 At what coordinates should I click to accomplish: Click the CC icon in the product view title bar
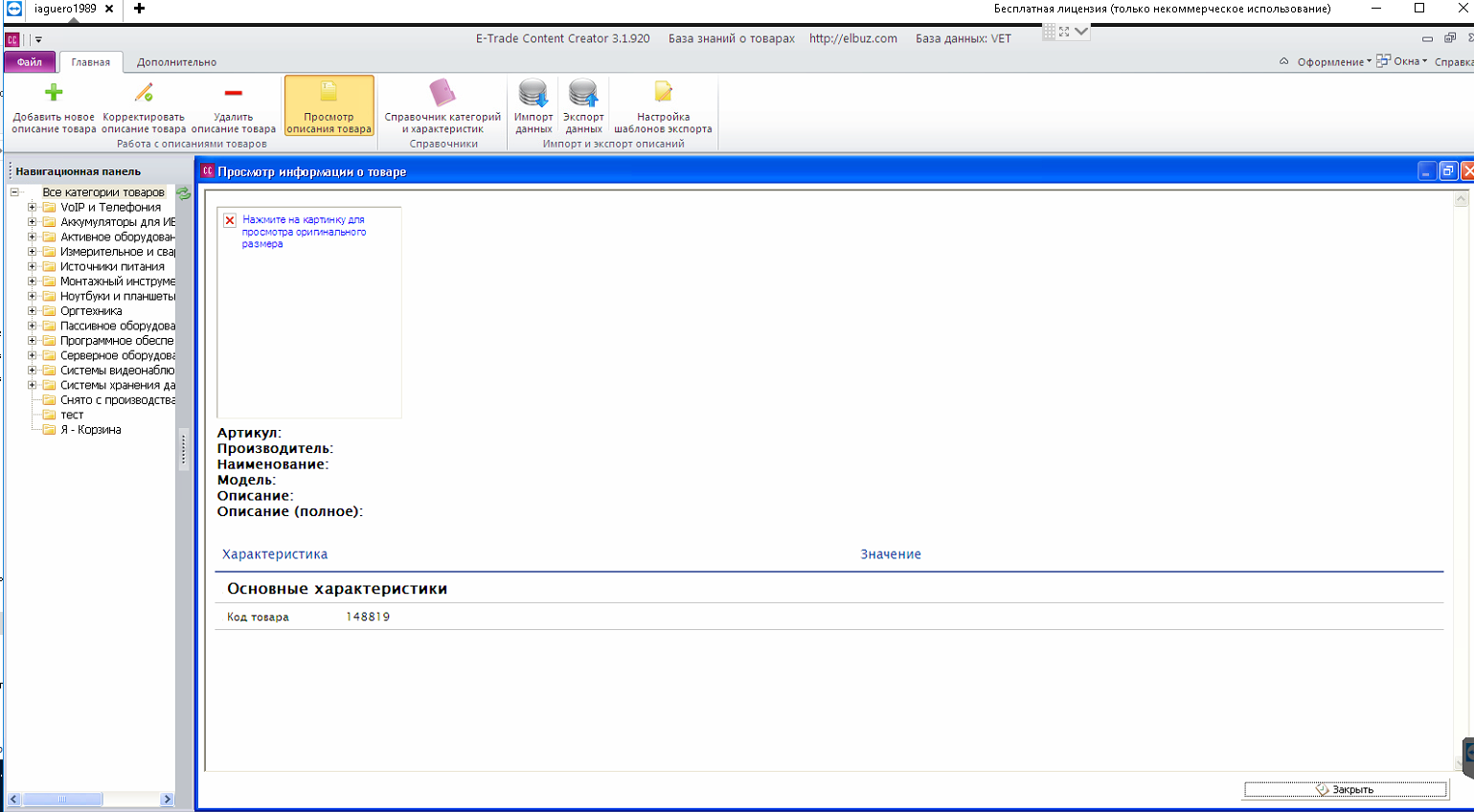coord(207,171)
